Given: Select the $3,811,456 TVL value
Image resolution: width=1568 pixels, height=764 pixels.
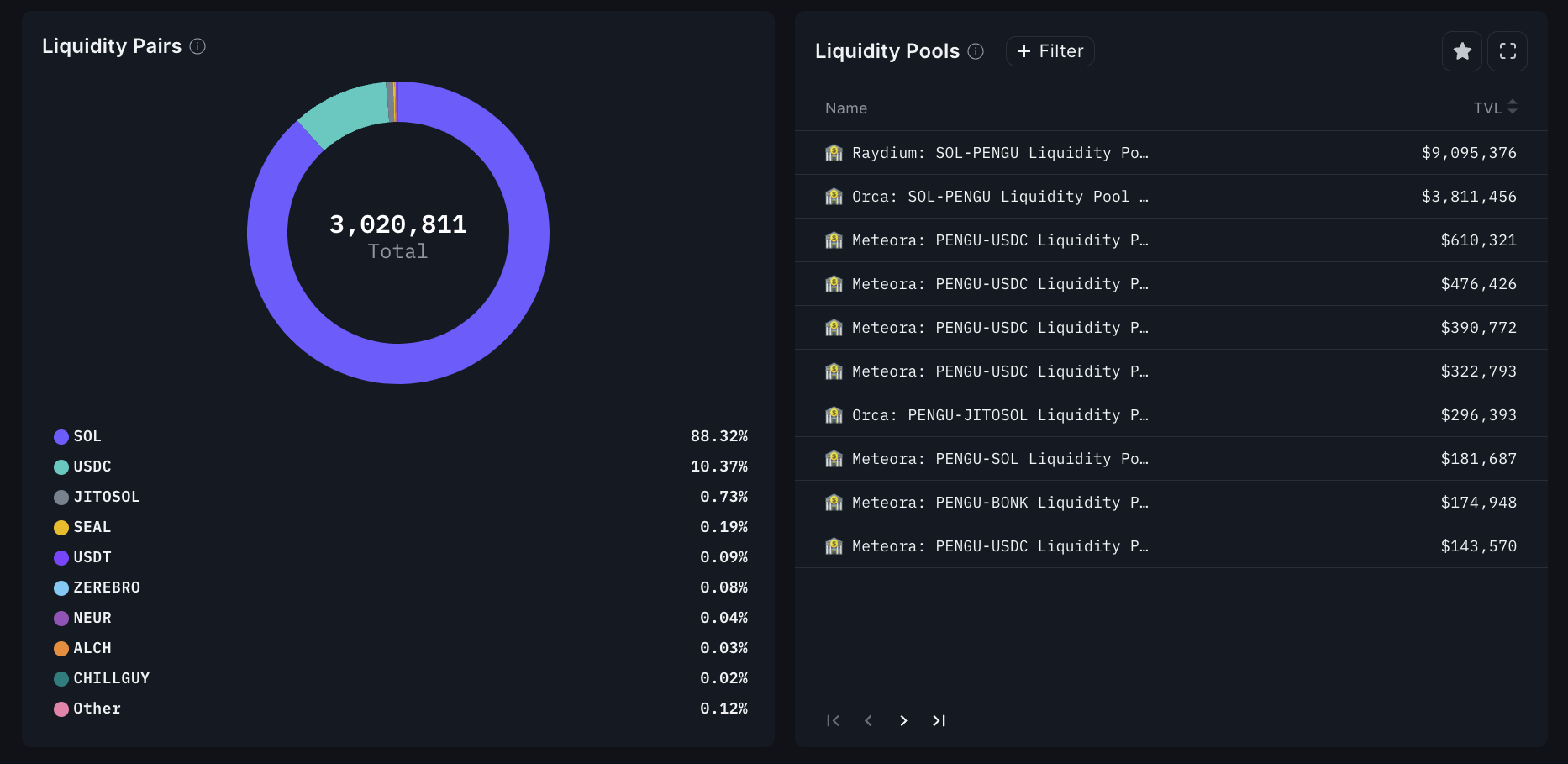Looking at the screenshot, I should [x=1469, y=197].
